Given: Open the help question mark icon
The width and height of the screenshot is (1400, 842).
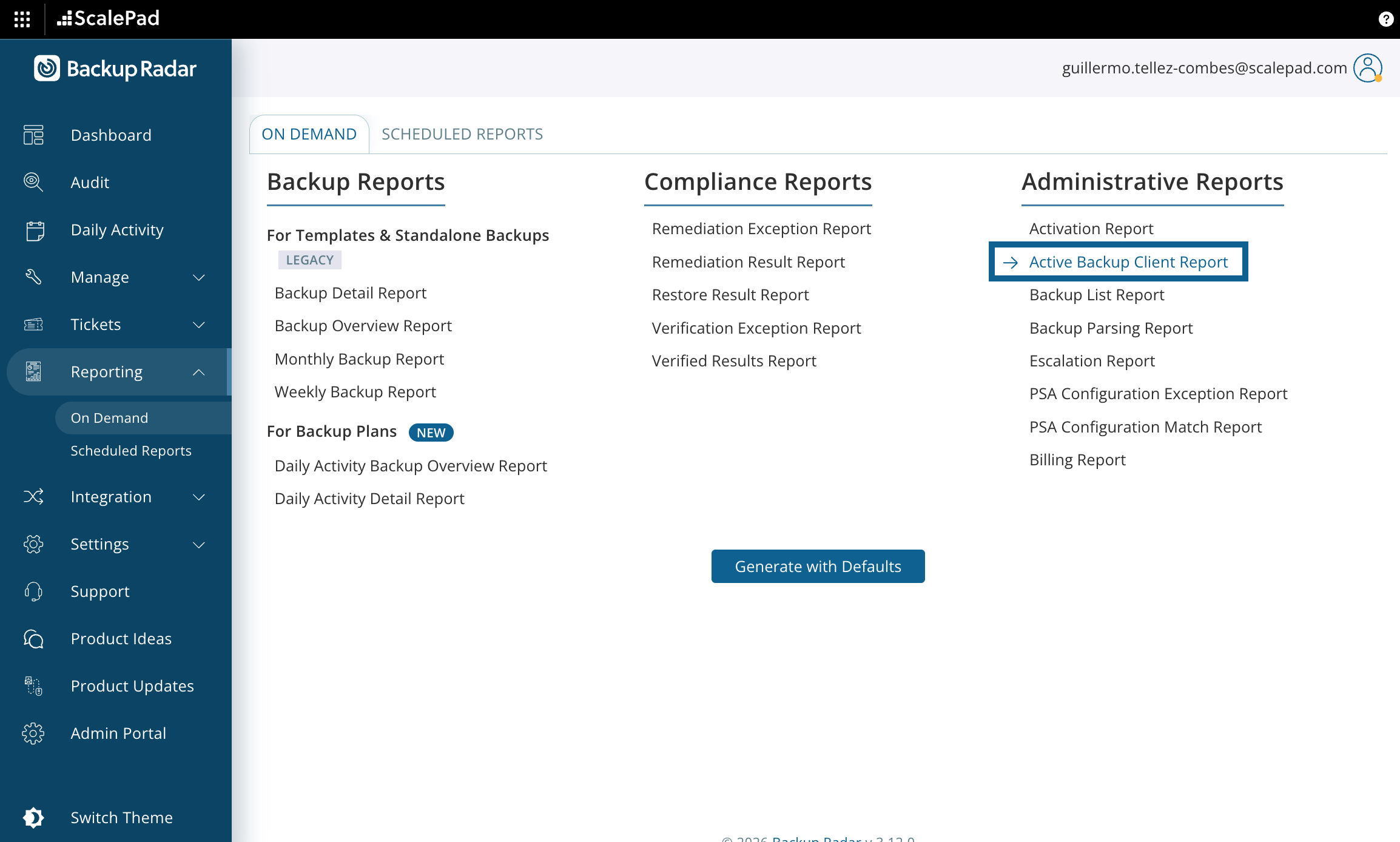Looking at the screenshot, I should 1385,19.
